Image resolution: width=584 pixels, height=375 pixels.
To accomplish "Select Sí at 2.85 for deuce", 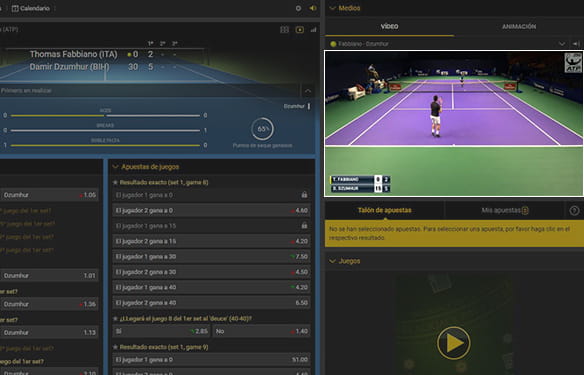I will click(x=161, y=331).
